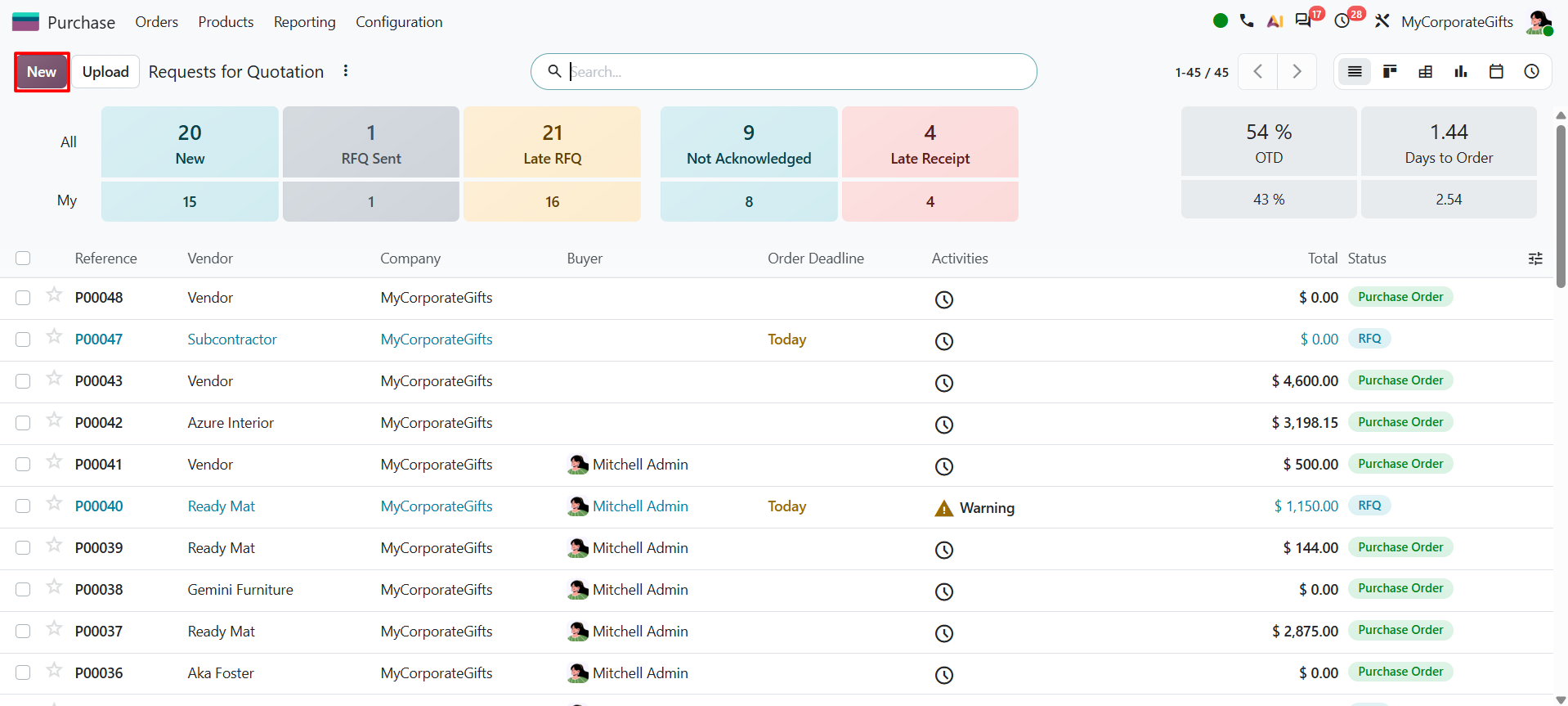Open the user avatar menu
This screenshot has width=1568, height=706.
1539,22
